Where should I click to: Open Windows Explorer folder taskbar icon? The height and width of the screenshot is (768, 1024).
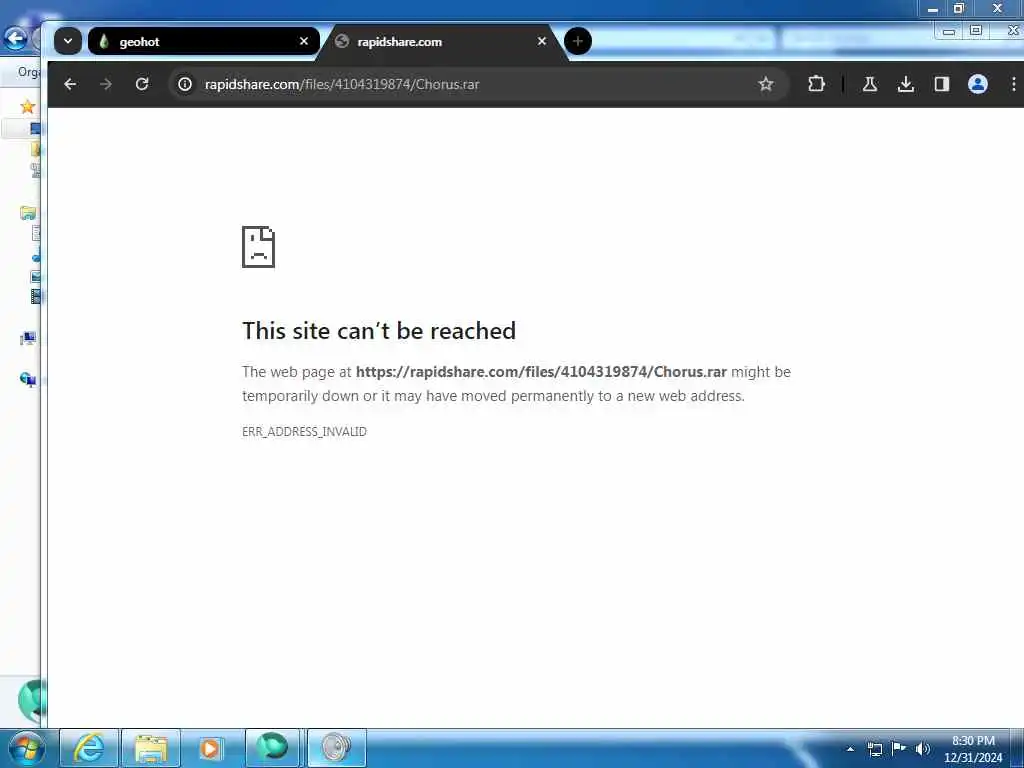pos(151,748)
